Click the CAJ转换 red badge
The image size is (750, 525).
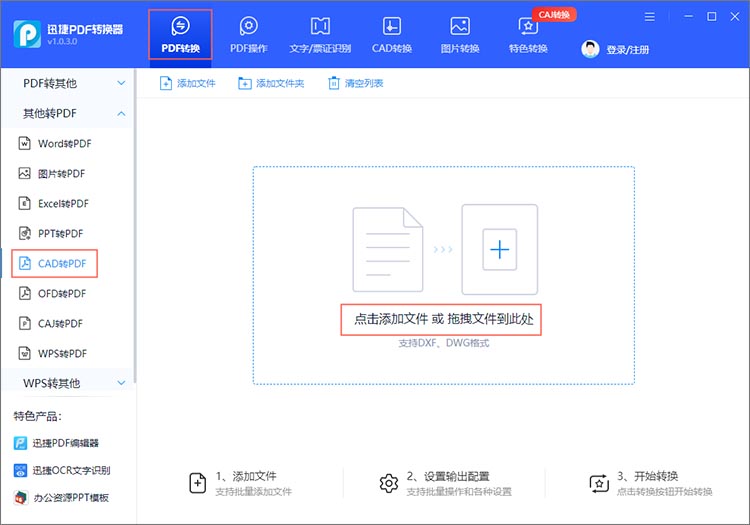(x=554, y=15)
